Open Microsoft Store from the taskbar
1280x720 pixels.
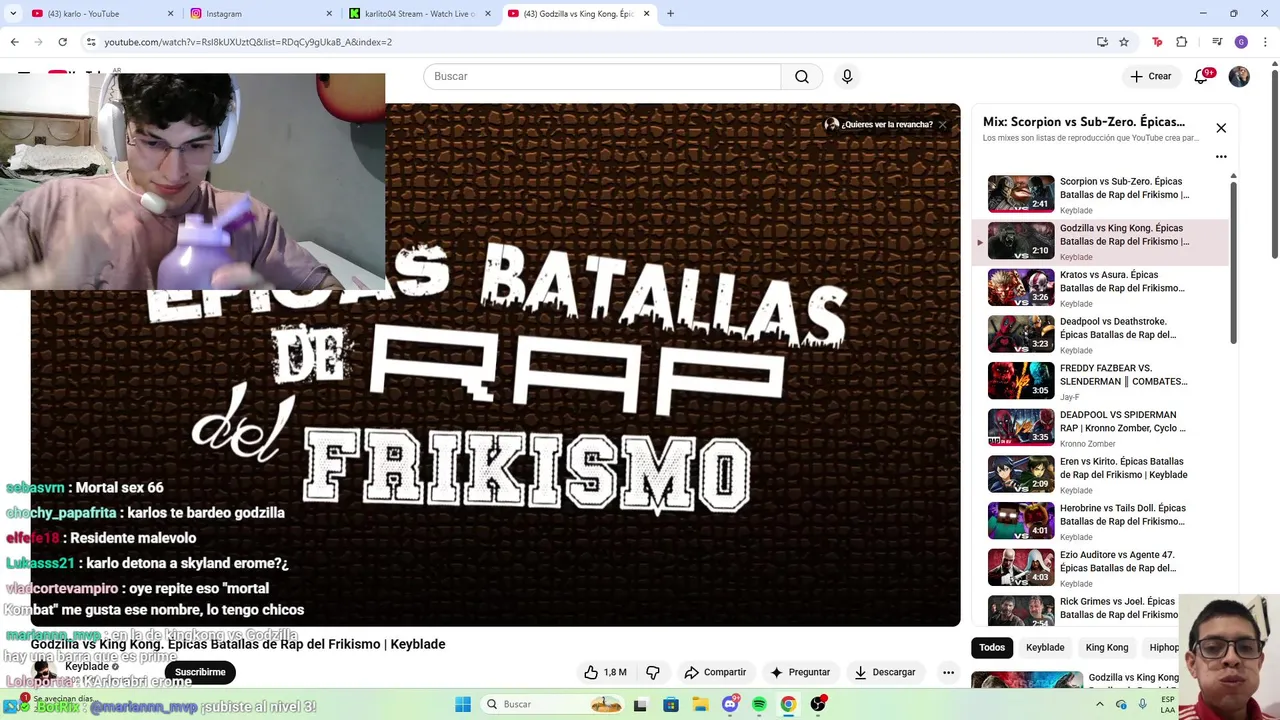671,704
